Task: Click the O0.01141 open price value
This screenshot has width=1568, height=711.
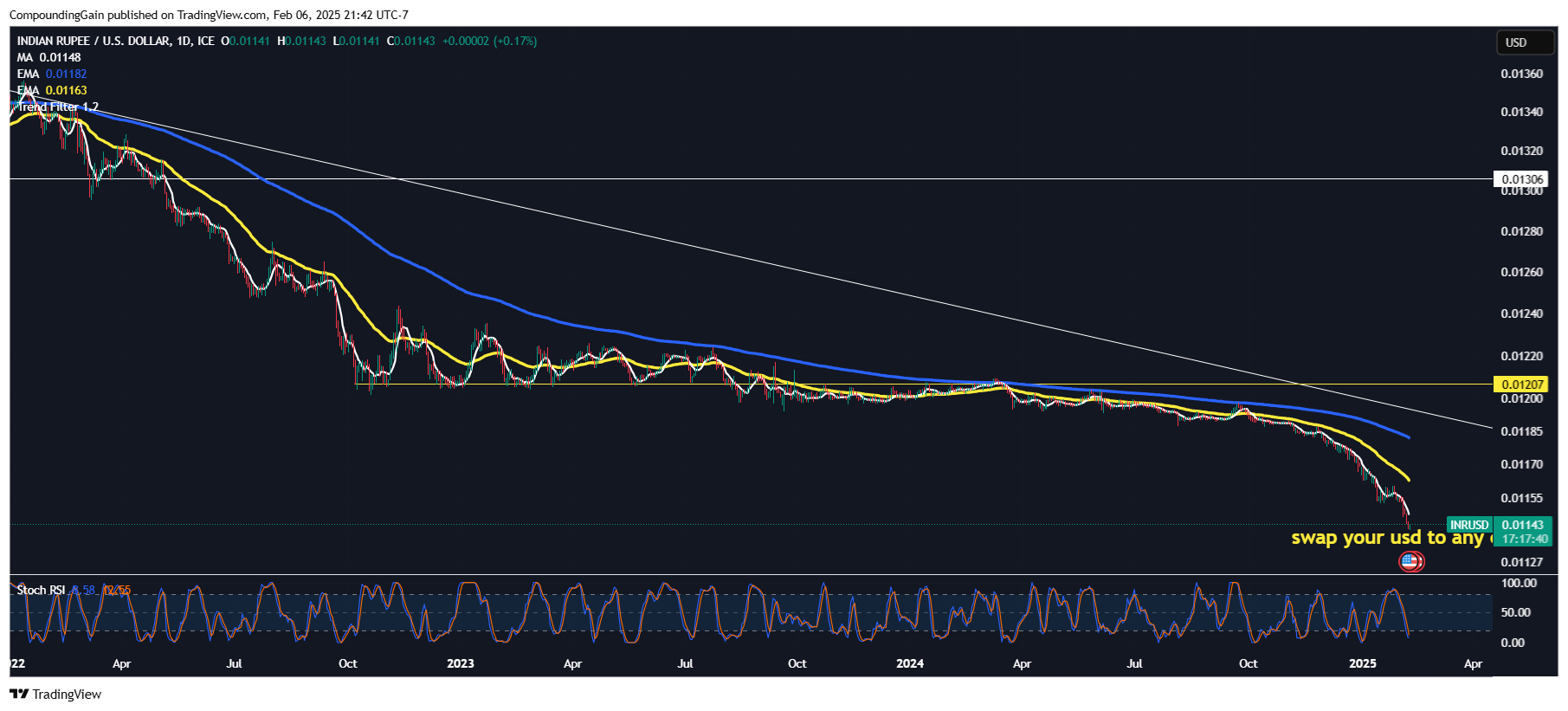Action: 245,41
